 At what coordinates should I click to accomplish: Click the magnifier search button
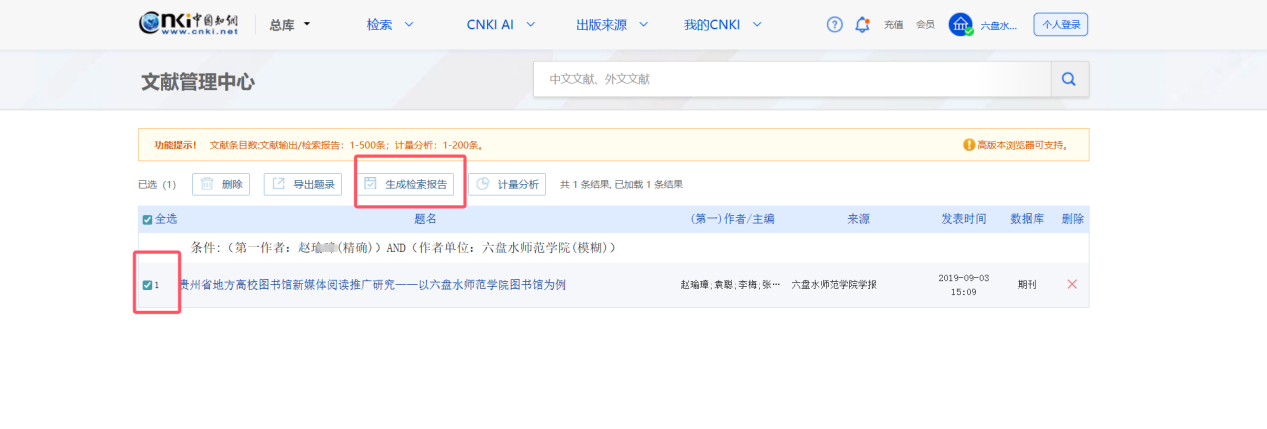1069,79
